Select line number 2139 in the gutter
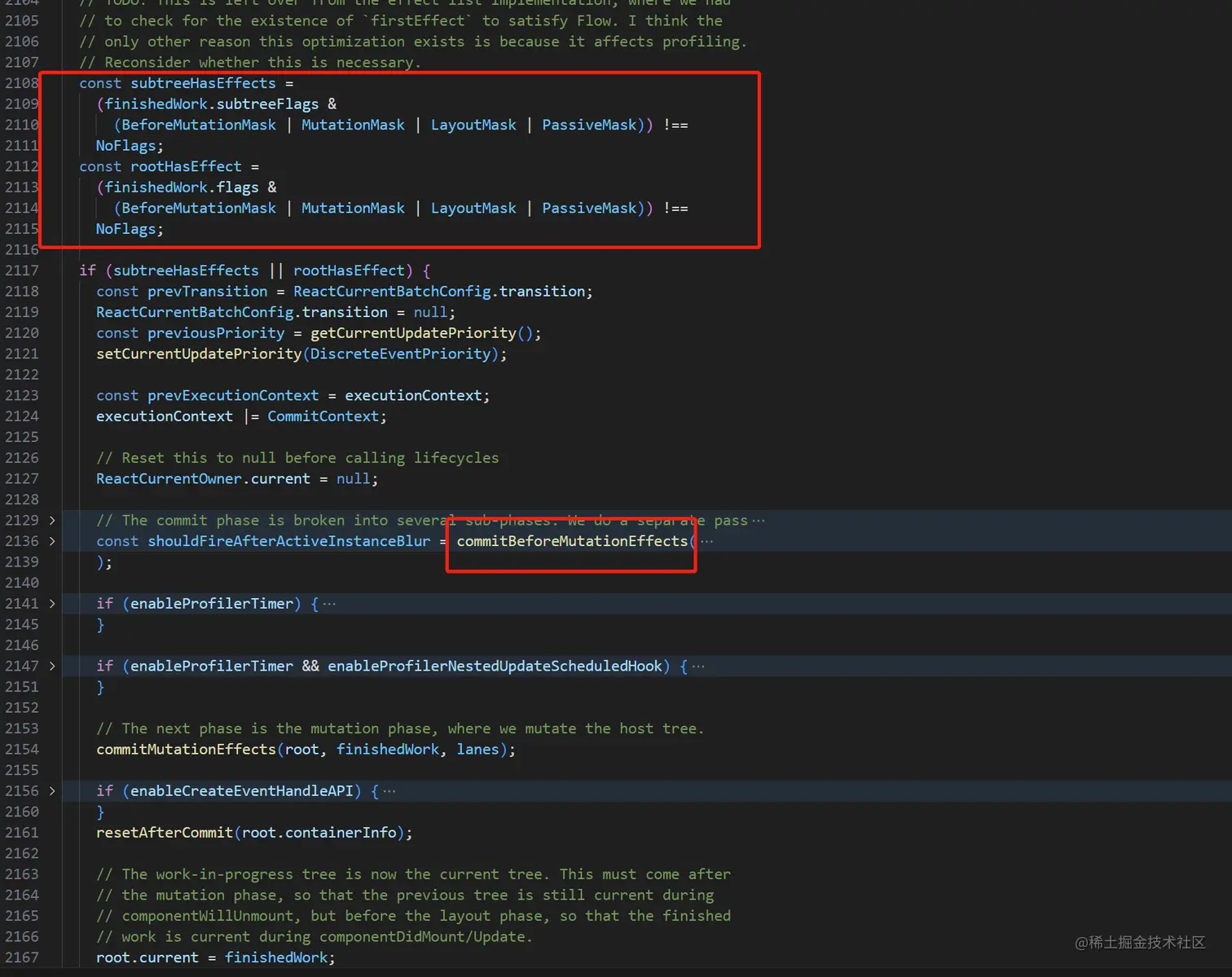 pos(21,562)
